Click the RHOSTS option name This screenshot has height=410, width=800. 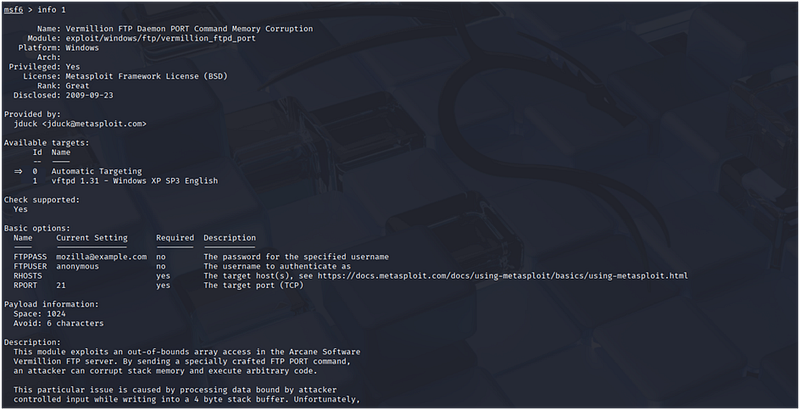click(28, 276)
